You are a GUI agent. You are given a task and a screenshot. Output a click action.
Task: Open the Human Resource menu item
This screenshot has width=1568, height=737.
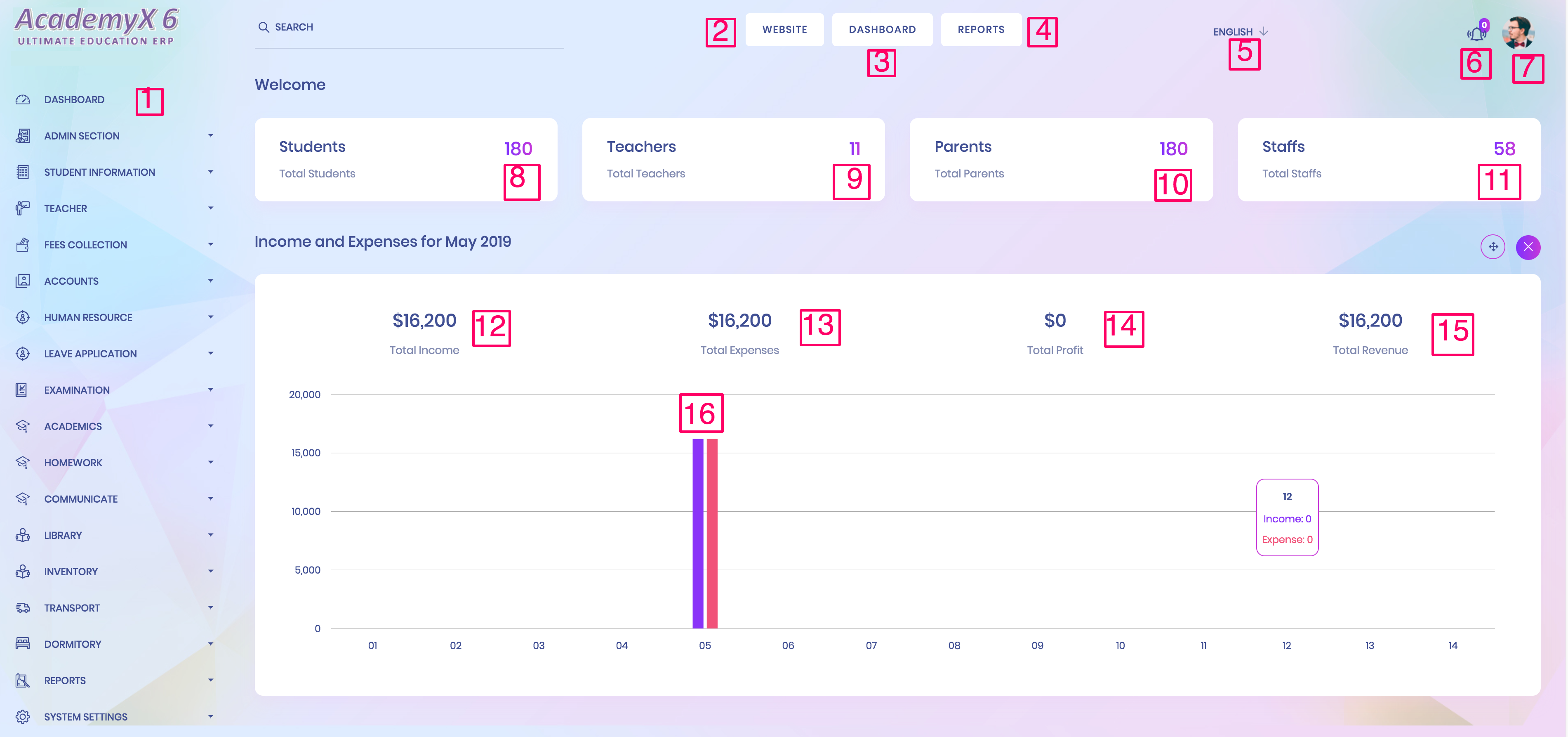pos(88,317)
